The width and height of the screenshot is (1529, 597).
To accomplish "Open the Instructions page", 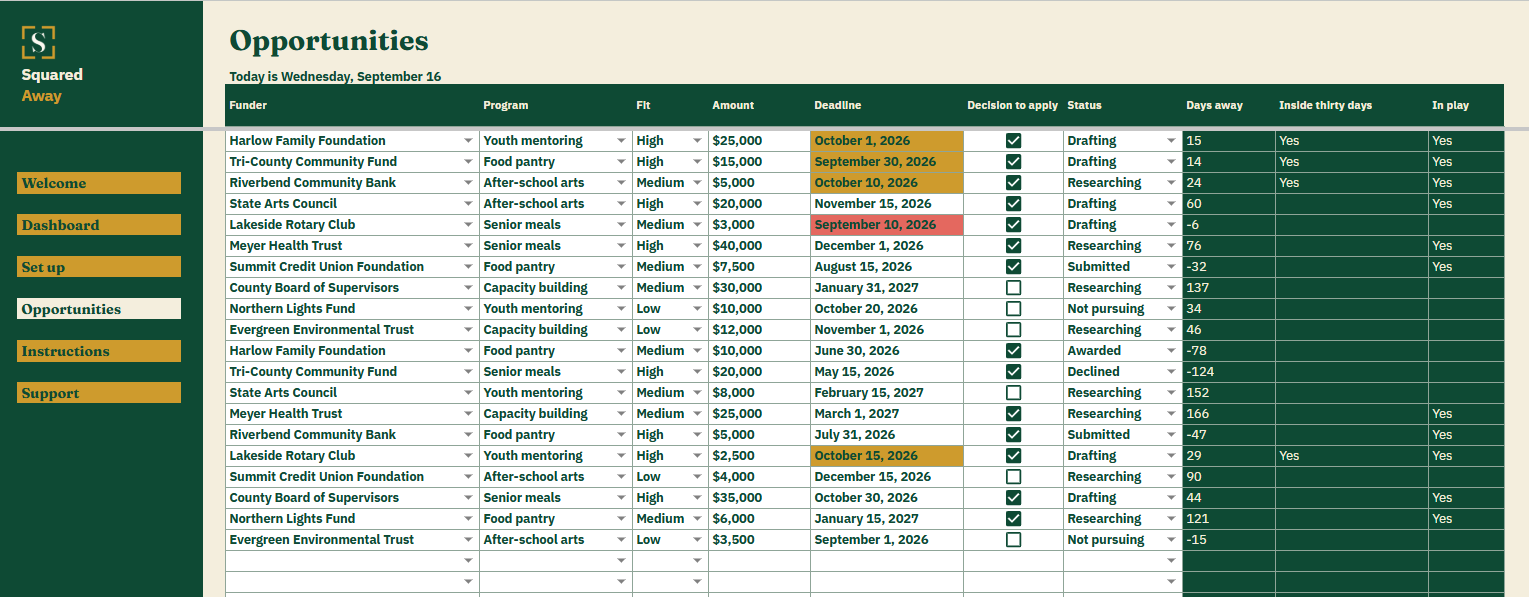I will point(99,351).
